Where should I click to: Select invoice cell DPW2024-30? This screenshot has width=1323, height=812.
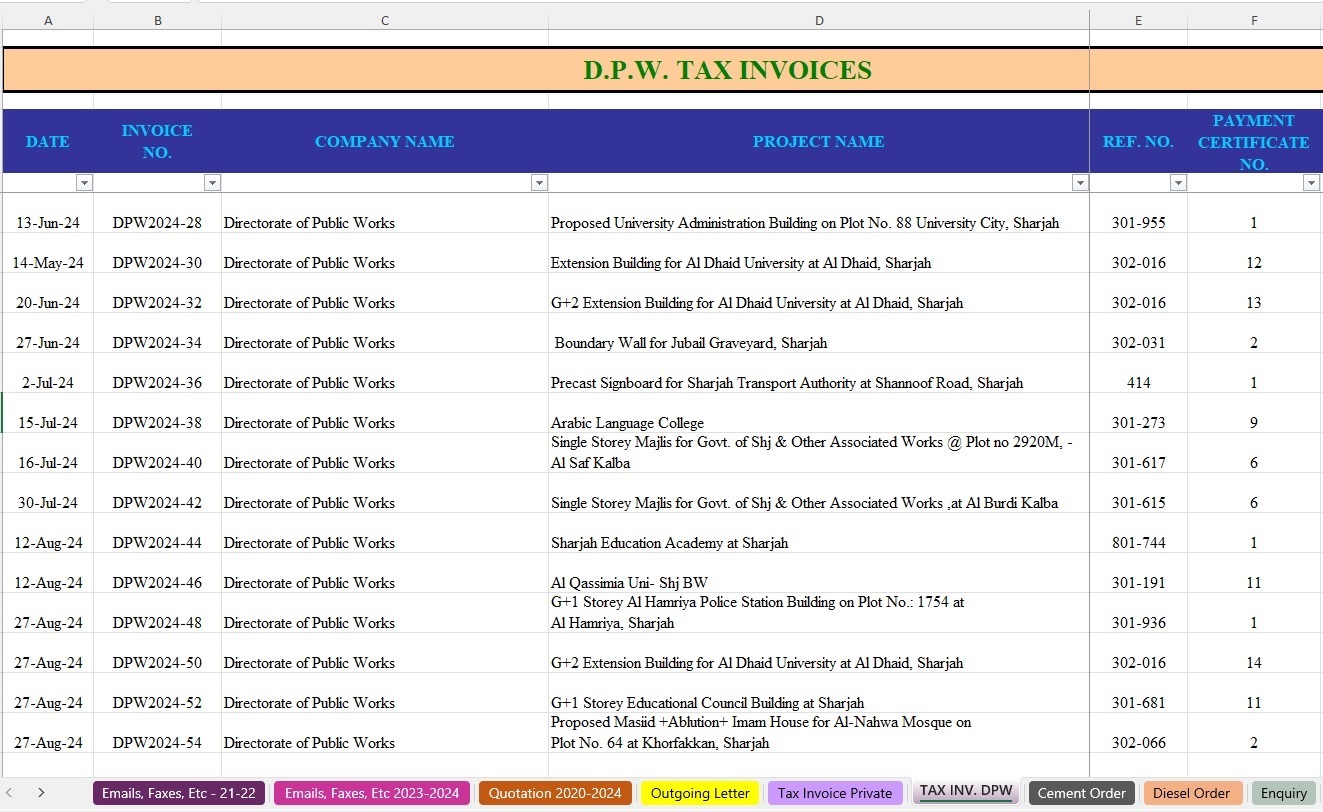click(157, 254)
